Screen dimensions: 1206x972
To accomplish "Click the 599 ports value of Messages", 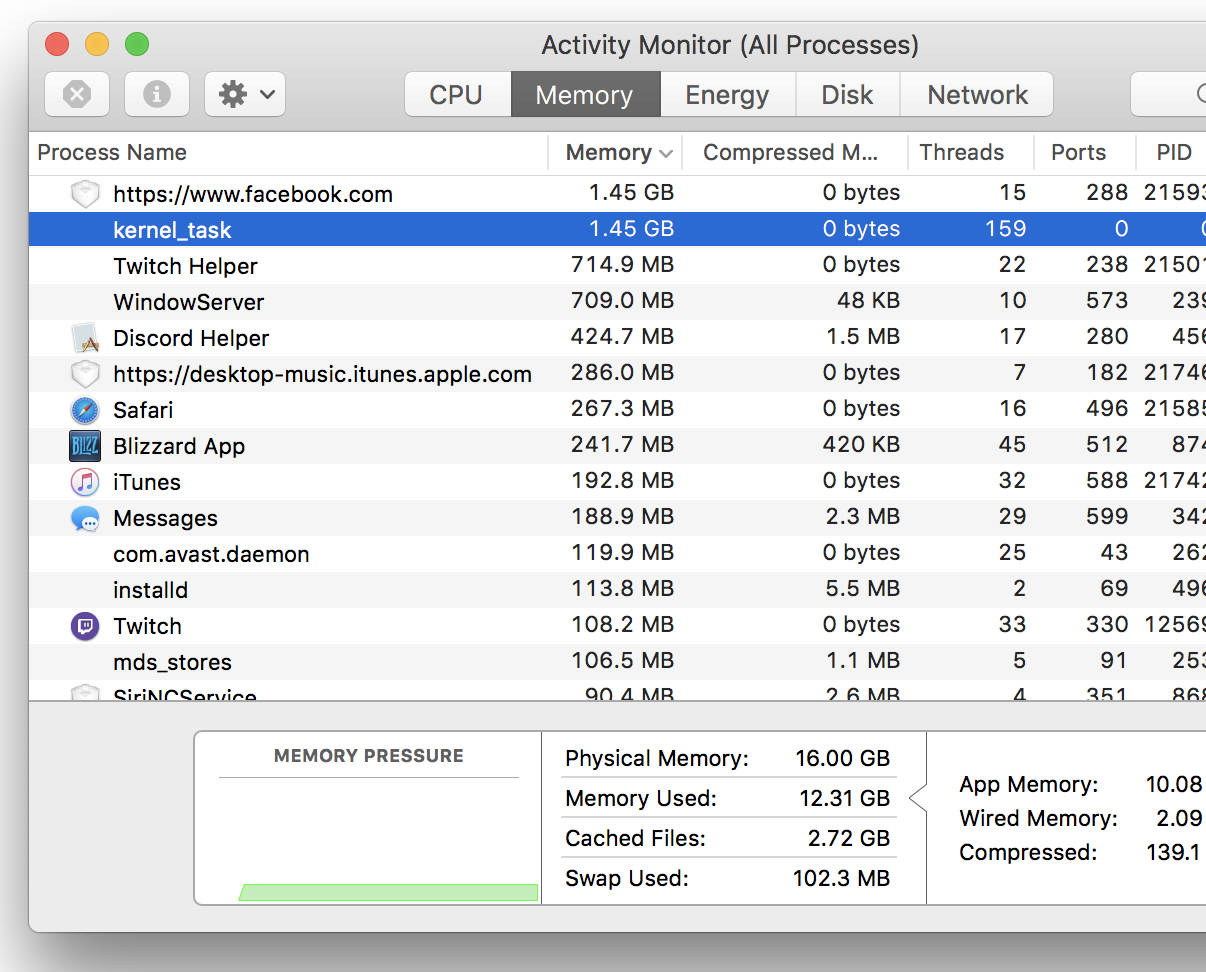I will pyautogui.click(x=1107, y=517).
